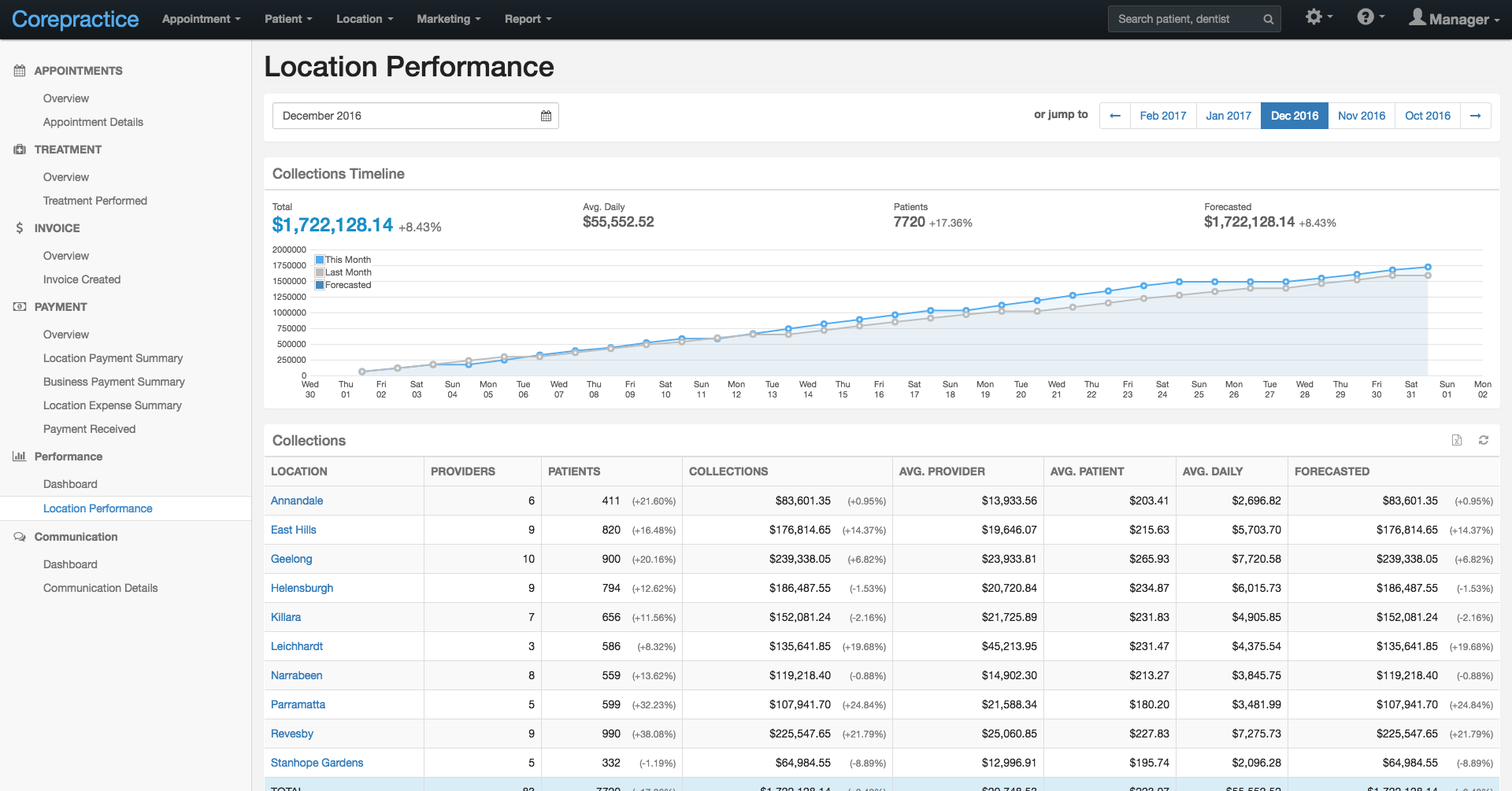Screen dimensions: 1512x791
Task: Open the calendar icon in the date picker field
Action: click(x=546, y=116)
